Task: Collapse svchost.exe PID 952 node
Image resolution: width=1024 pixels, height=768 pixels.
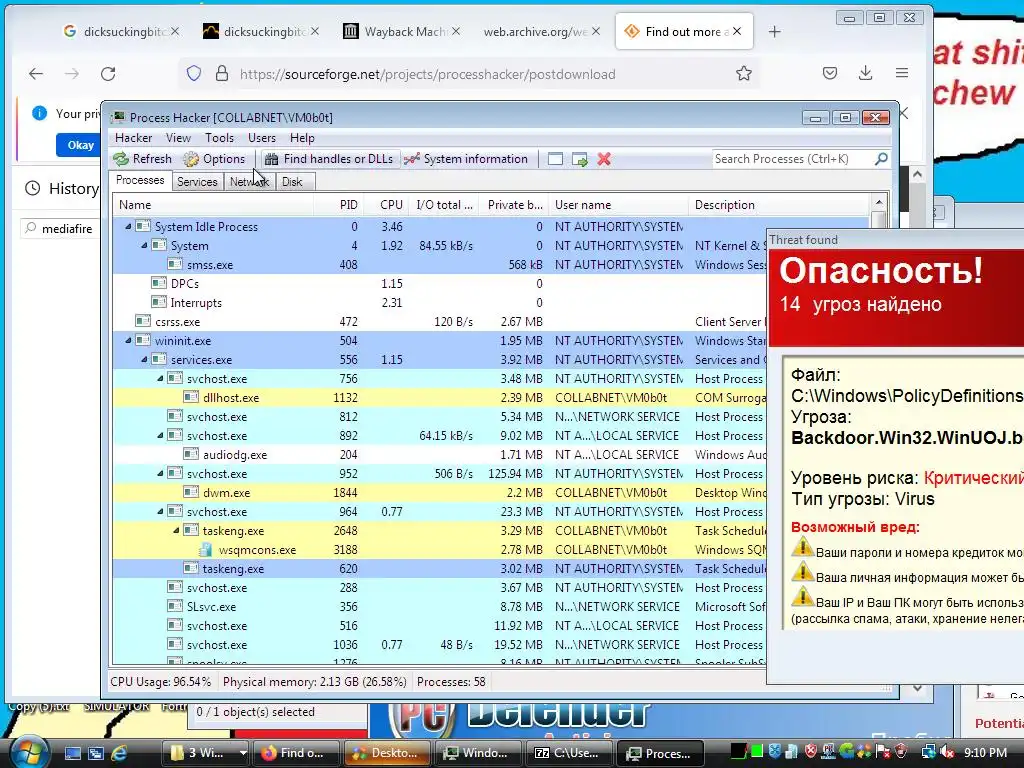Action: (x=160, y=473)
